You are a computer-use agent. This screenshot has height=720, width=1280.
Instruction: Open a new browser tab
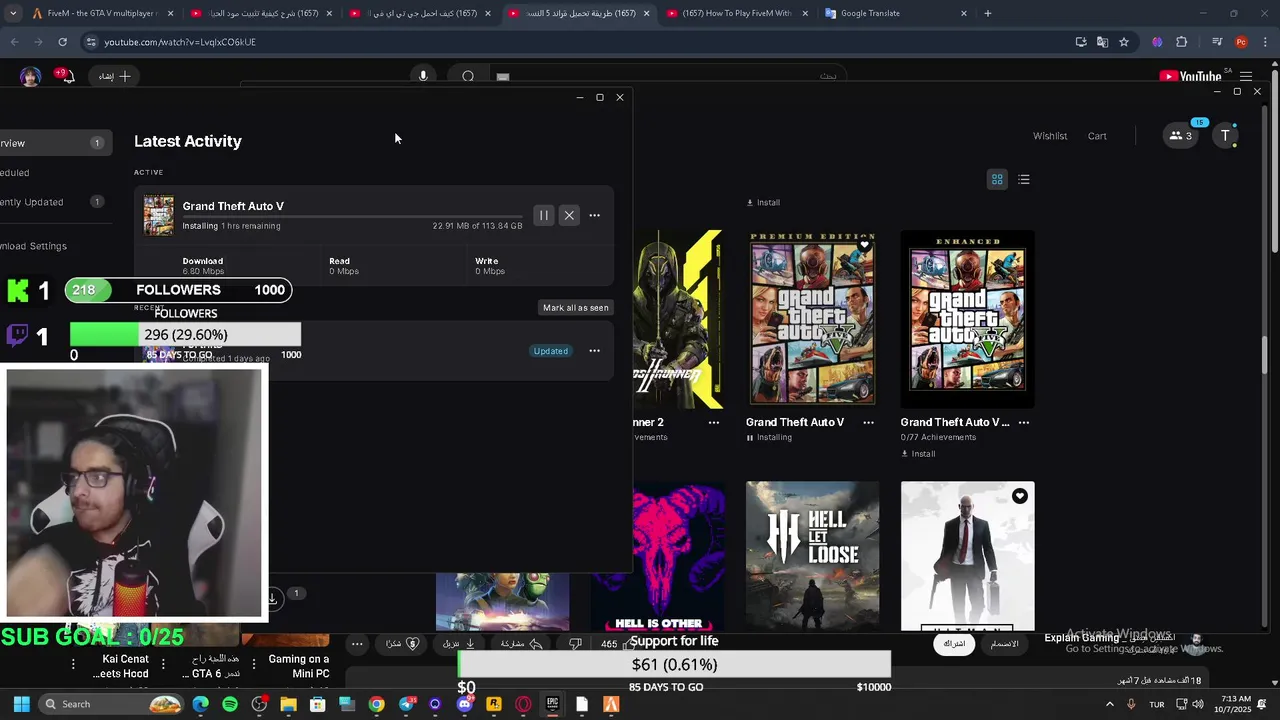click(x=987, y=13)
